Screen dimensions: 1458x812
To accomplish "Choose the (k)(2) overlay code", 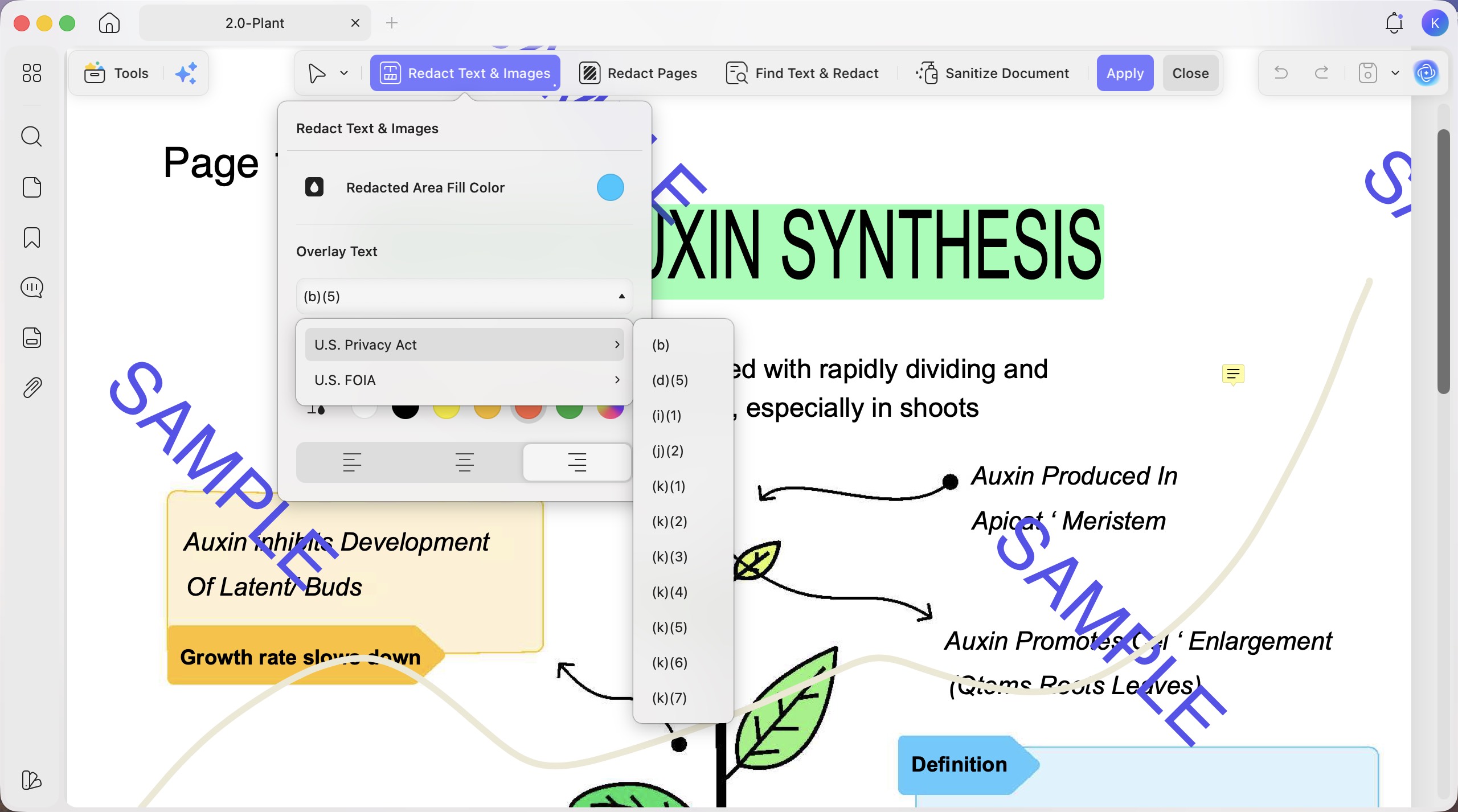I will 683,521.
